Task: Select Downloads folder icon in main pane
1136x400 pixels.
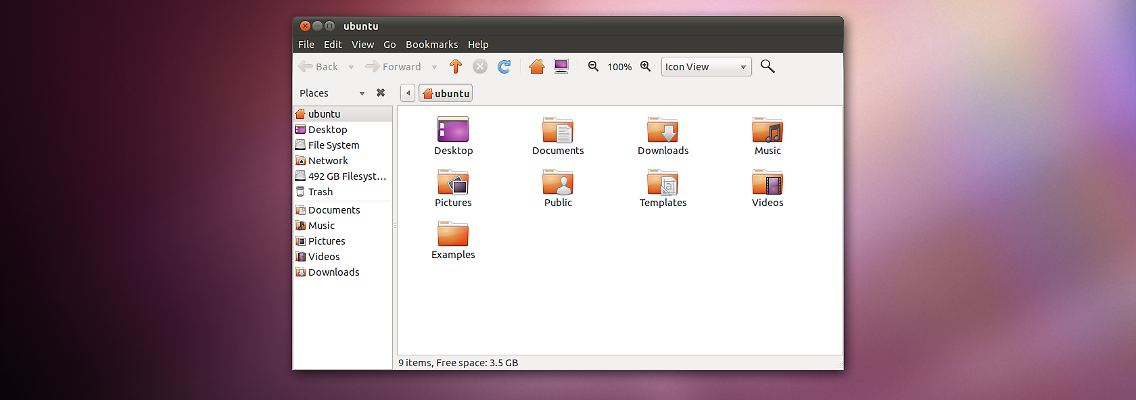Action: coord(663,130)
